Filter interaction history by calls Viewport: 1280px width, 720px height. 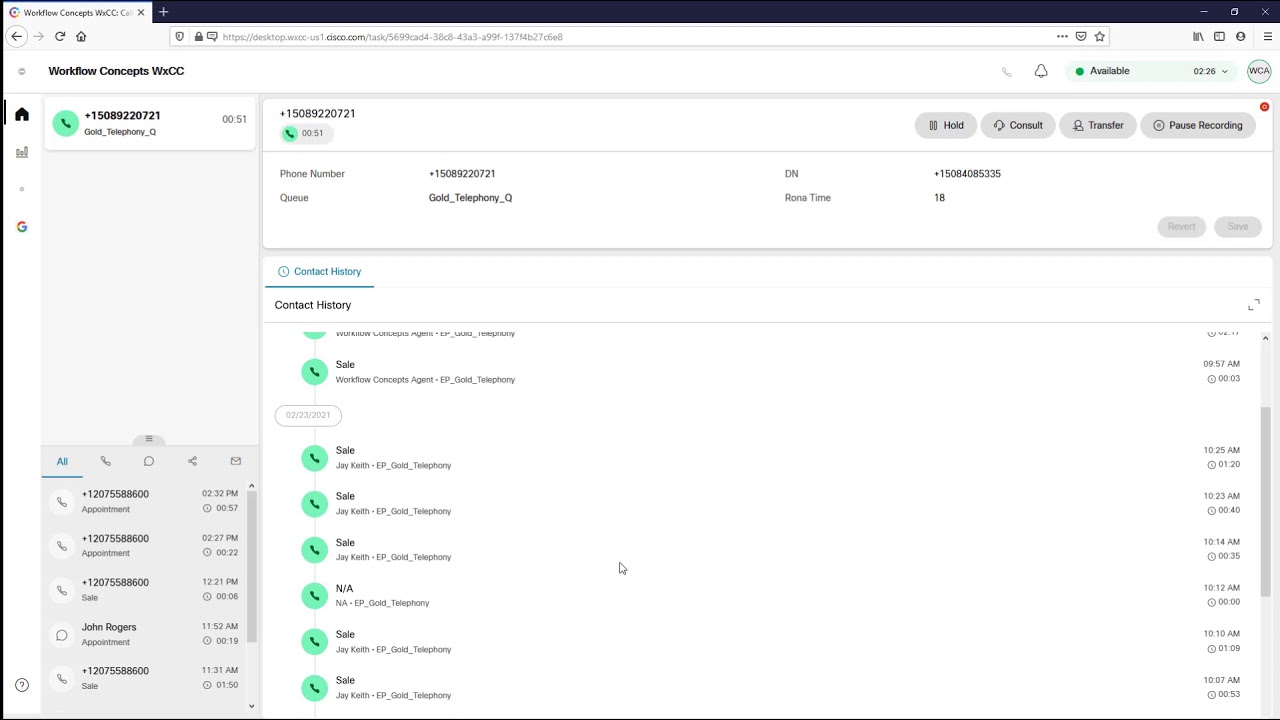[x=106, y=461]
